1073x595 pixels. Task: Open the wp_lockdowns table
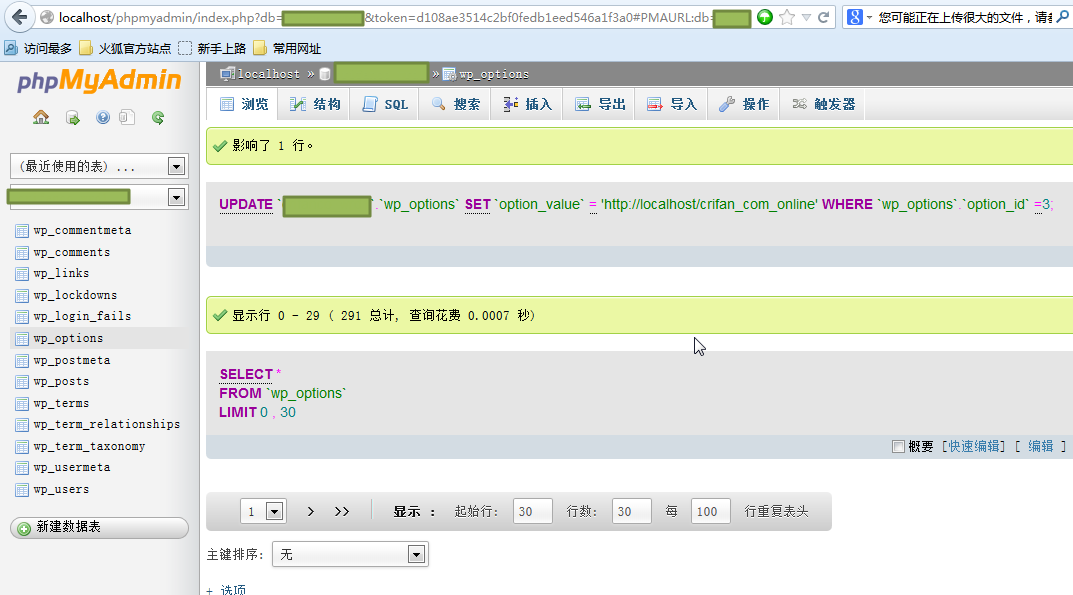75,295
